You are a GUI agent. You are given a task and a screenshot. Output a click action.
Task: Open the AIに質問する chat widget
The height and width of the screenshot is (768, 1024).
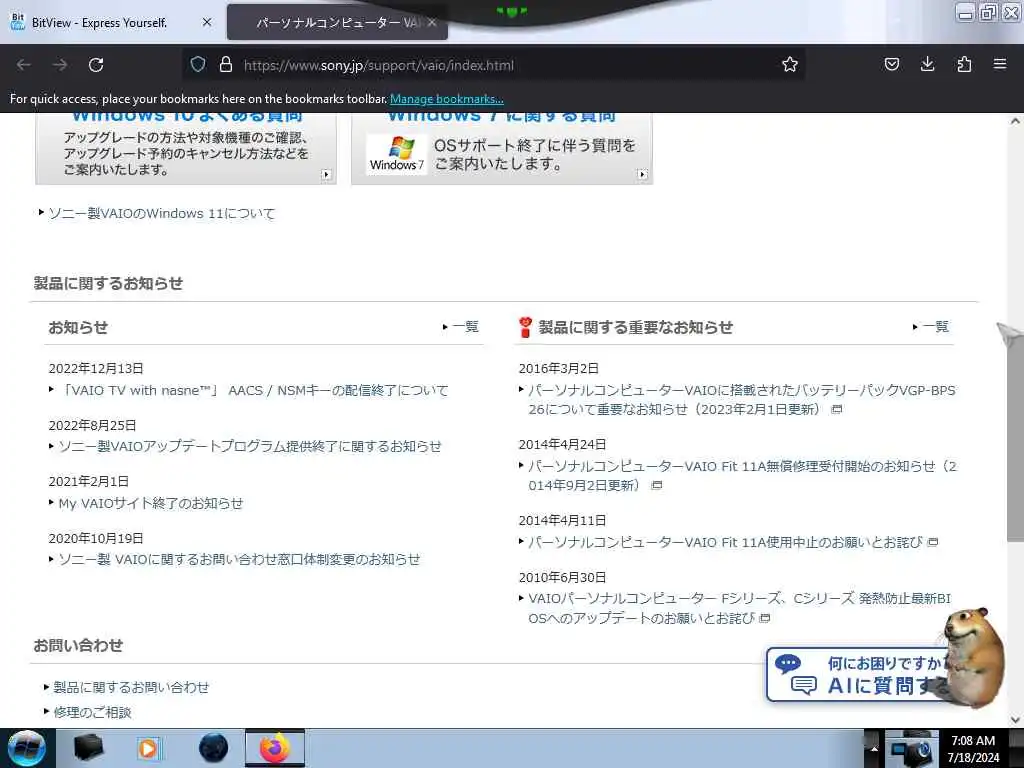pyautogui.click(x=856, y=675)
